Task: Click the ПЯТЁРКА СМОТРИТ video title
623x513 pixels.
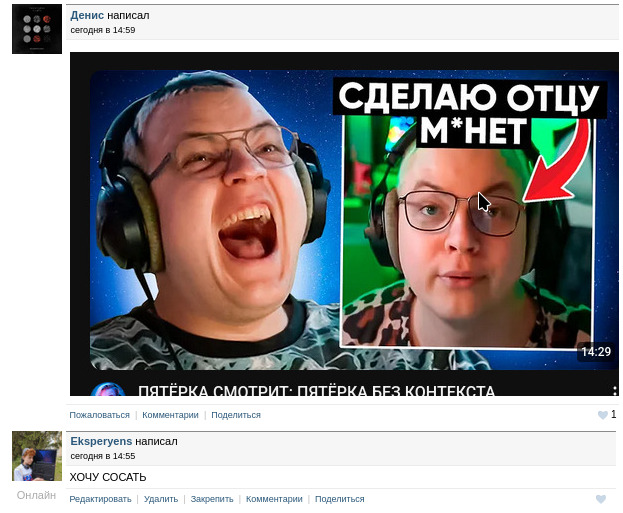Action: tap(316, 391)
